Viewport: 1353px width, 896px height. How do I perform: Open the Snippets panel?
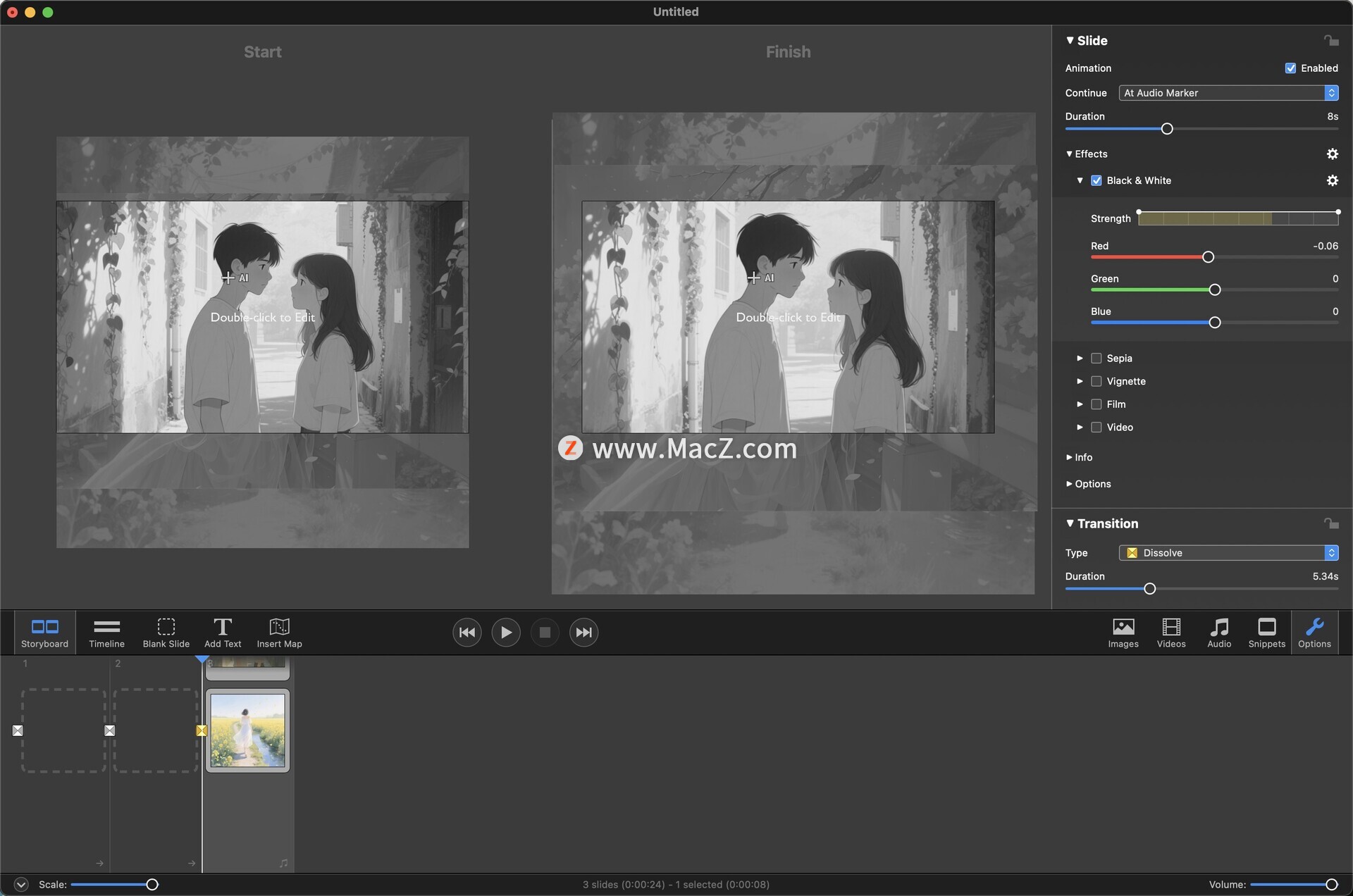(1267, 633)
